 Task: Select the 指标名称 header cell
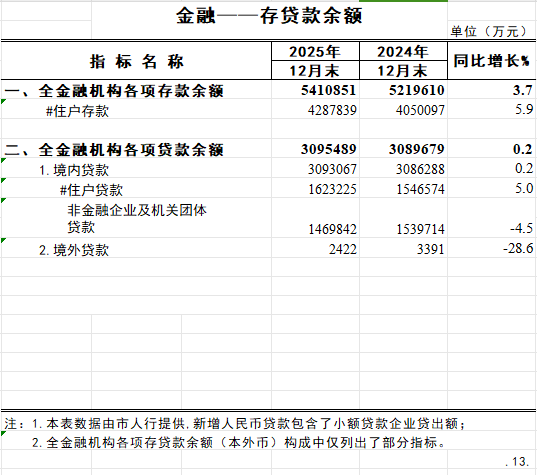[137, 61]
